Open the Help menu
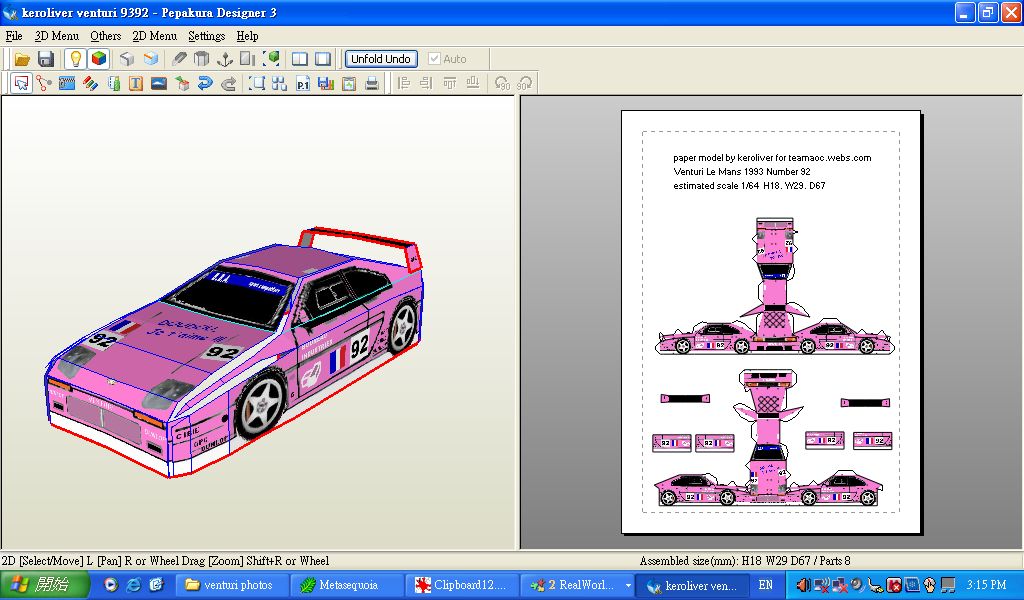The height and width of the screenshot is (600, 1024). (248, 36)
